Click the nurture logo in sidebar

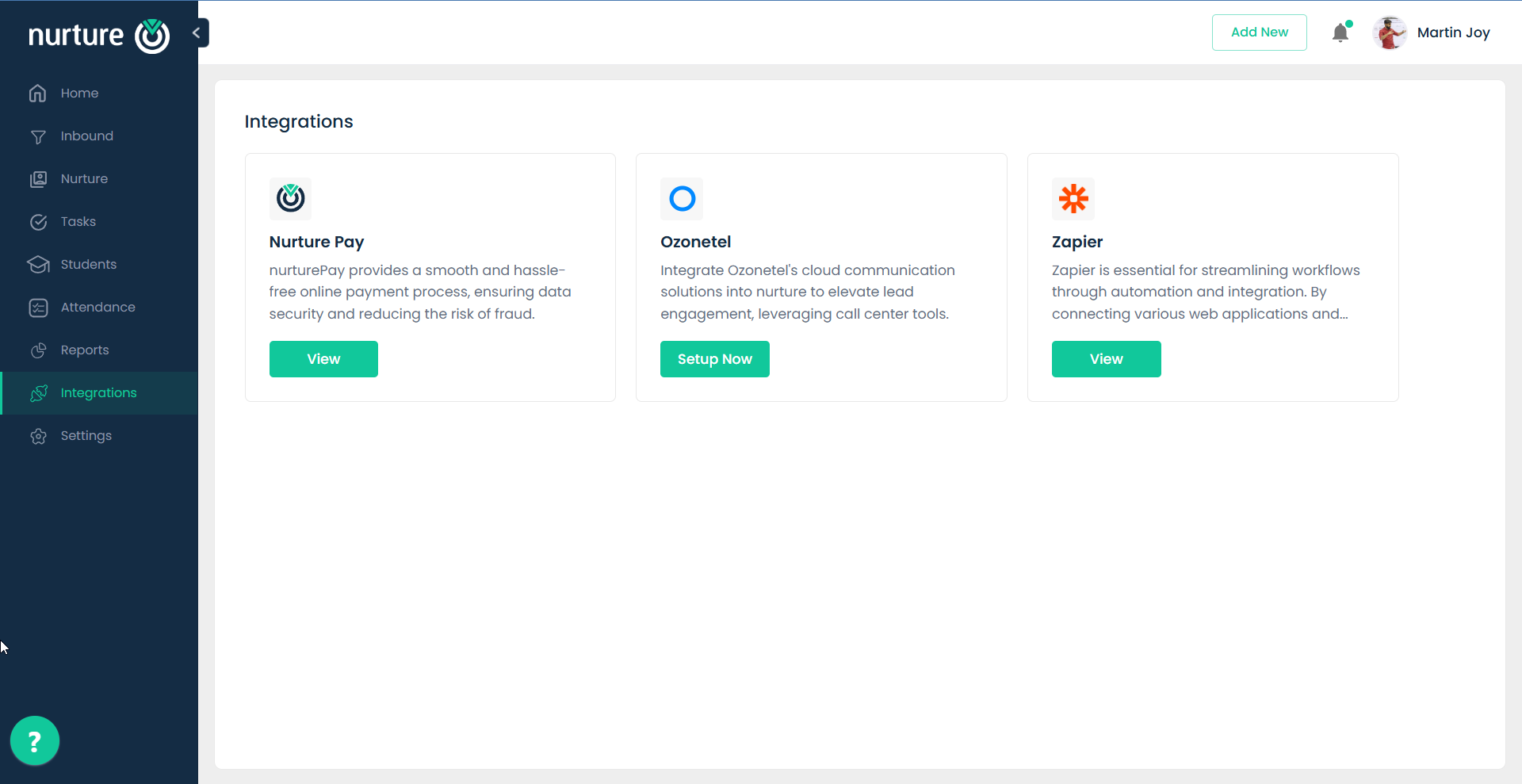(99, 36)
